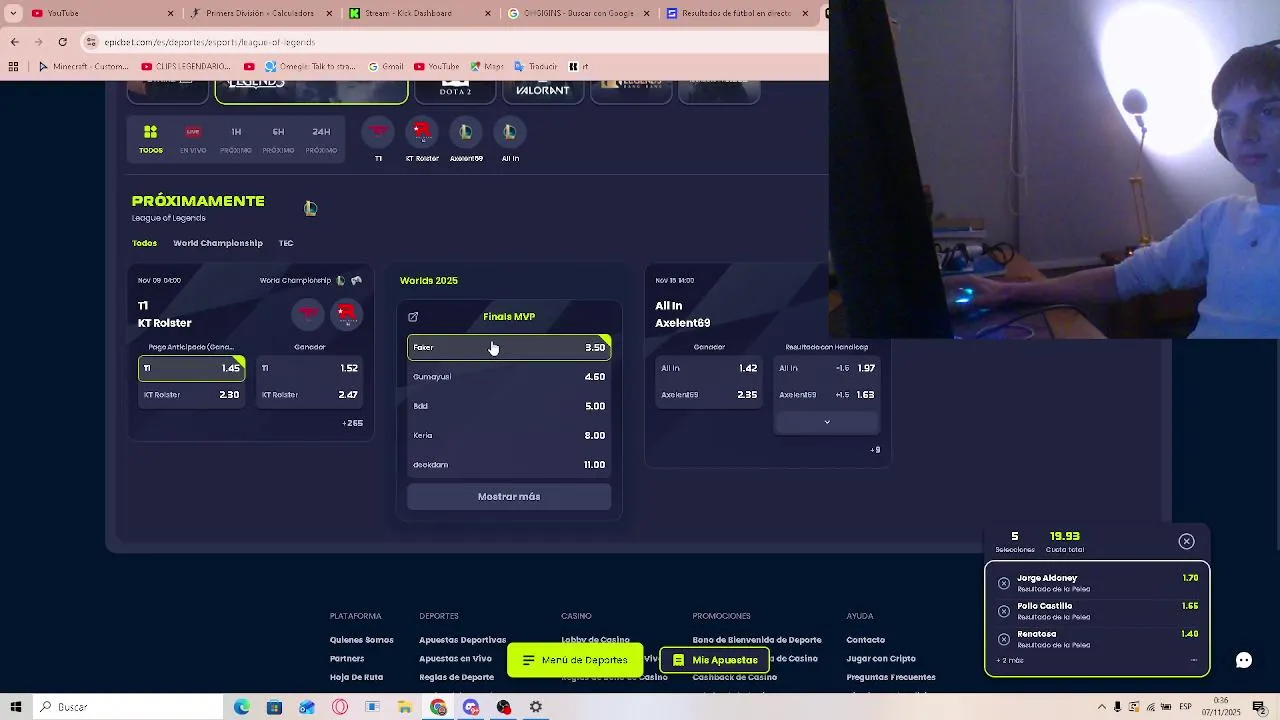Pick the All In team icon filter
This screenshot has height=720, width=1280.
(x=510, y=131)
